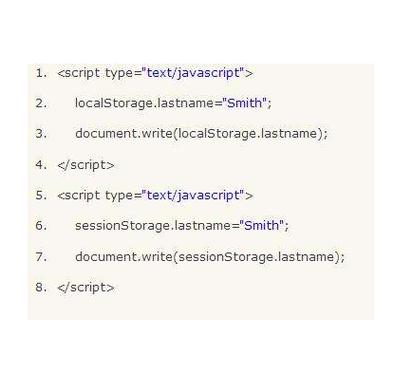Click line number 1
393x392 pixels.
coord(41,73)
